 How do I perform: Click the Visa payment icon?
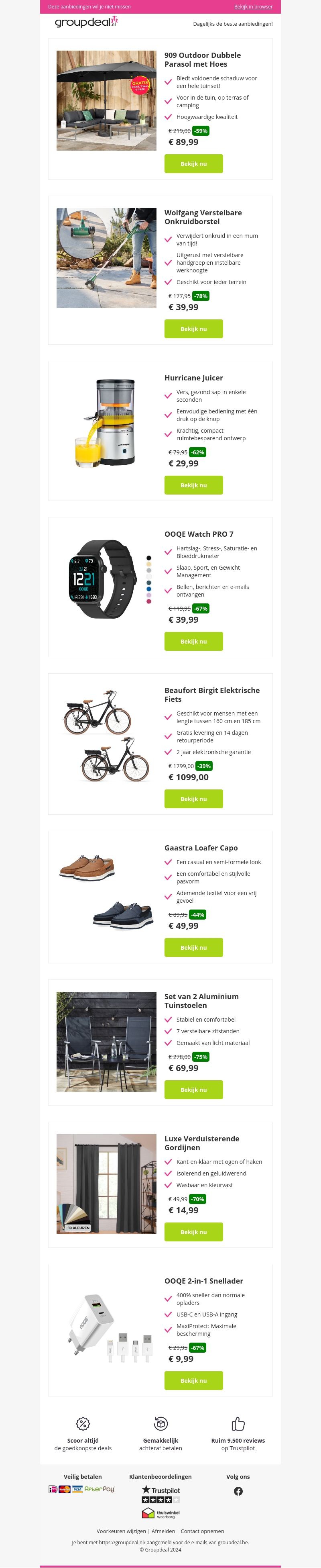[77, 1490]
